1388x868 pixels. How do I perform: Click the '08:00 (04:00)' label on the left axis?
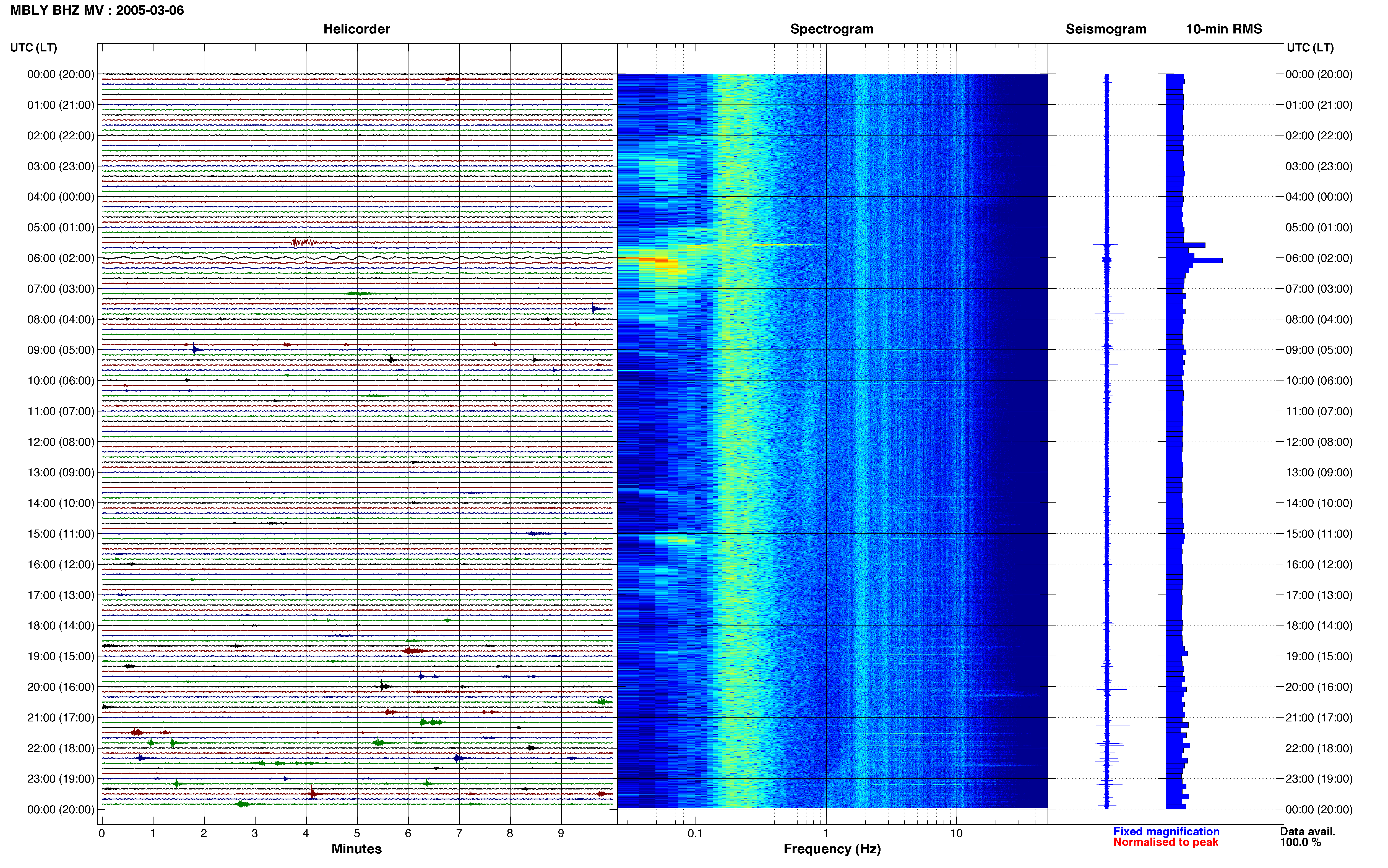pos(61,319)
